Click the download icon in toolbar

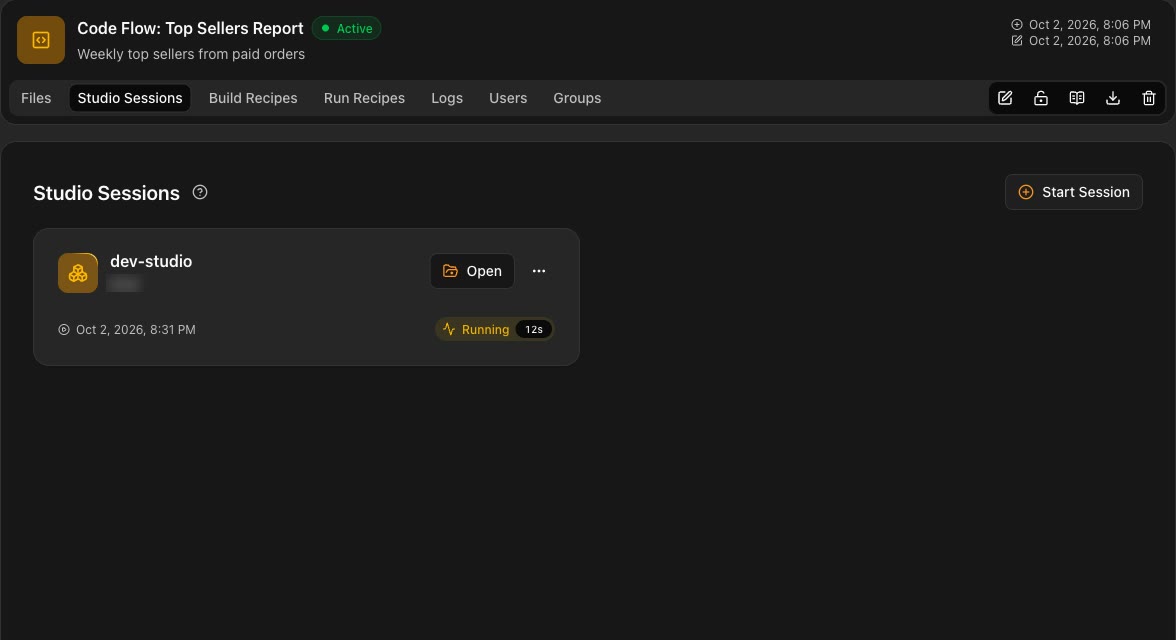1113,98
